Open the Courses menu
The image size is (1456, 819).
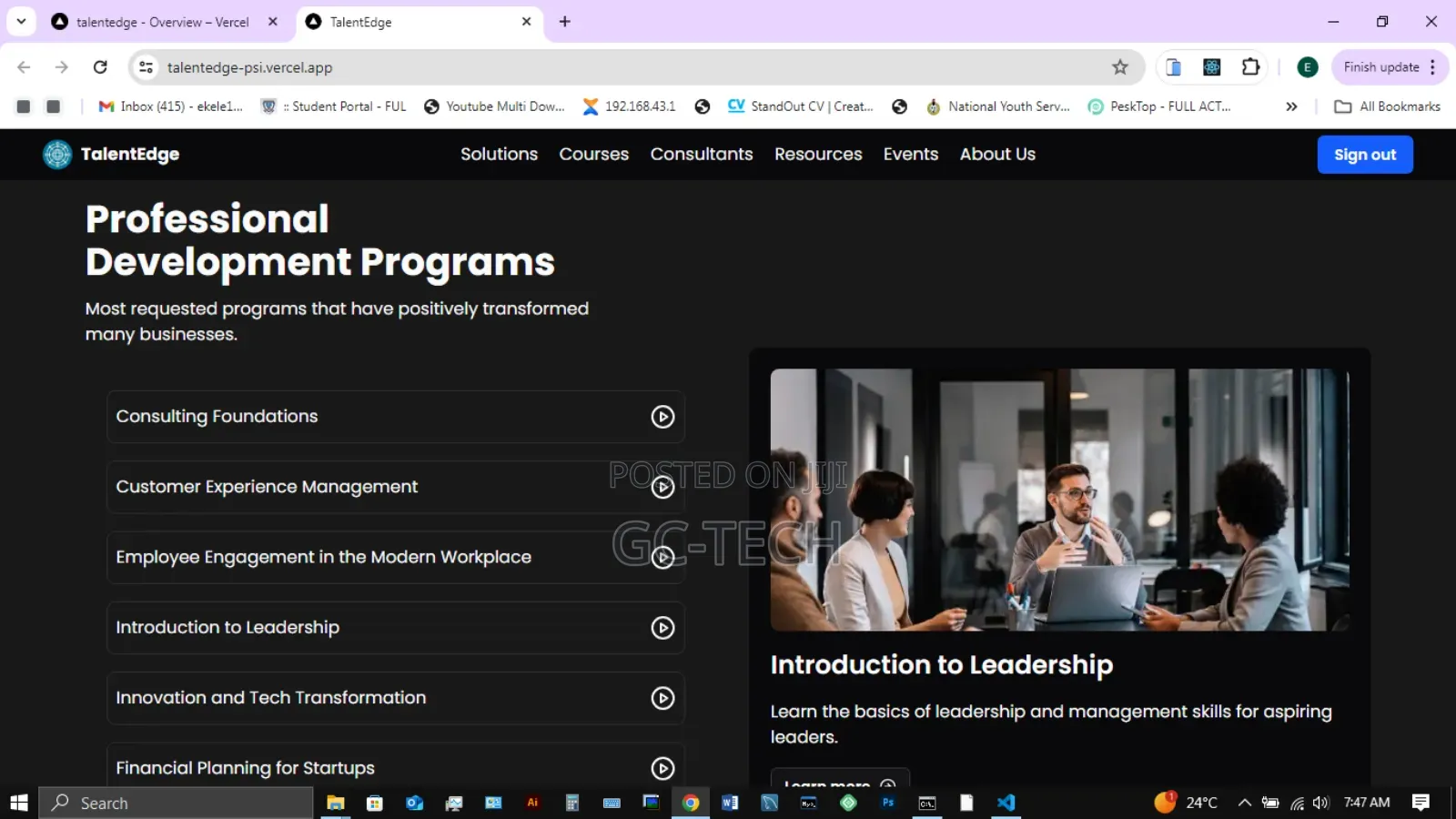[x=593, y=155]
